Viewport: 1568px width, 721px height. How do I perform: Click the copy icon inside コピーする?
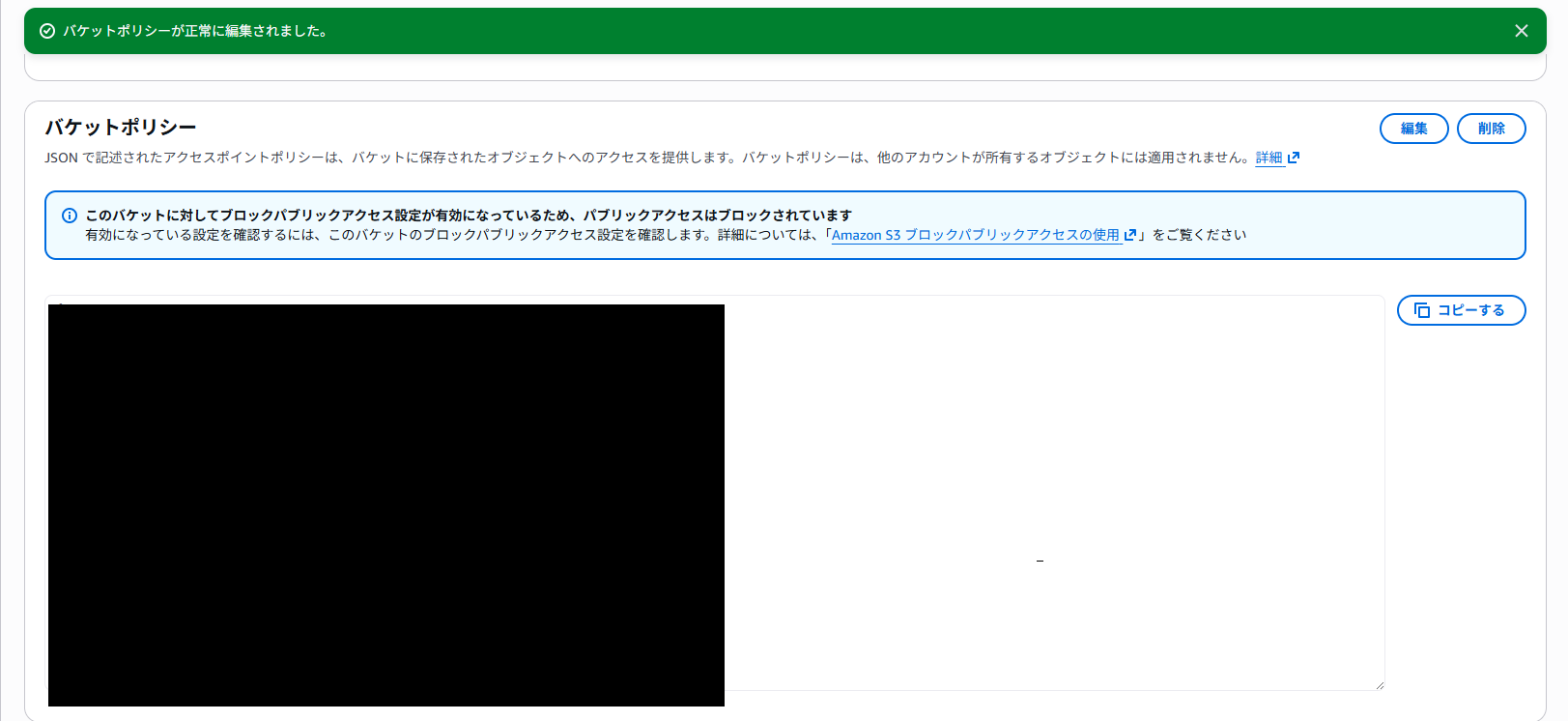(1421, 310)
